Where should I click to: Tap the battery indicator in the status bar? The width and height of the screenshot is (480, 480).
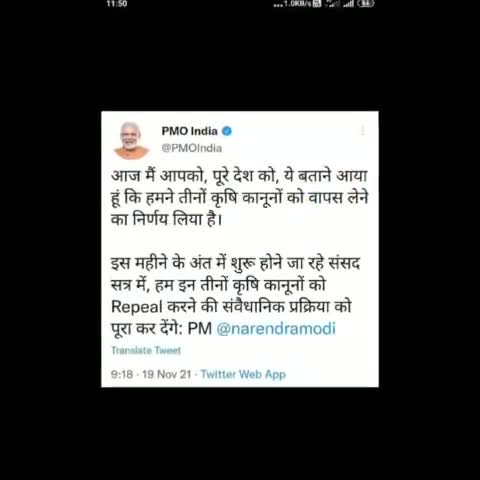tap(365, 4)
